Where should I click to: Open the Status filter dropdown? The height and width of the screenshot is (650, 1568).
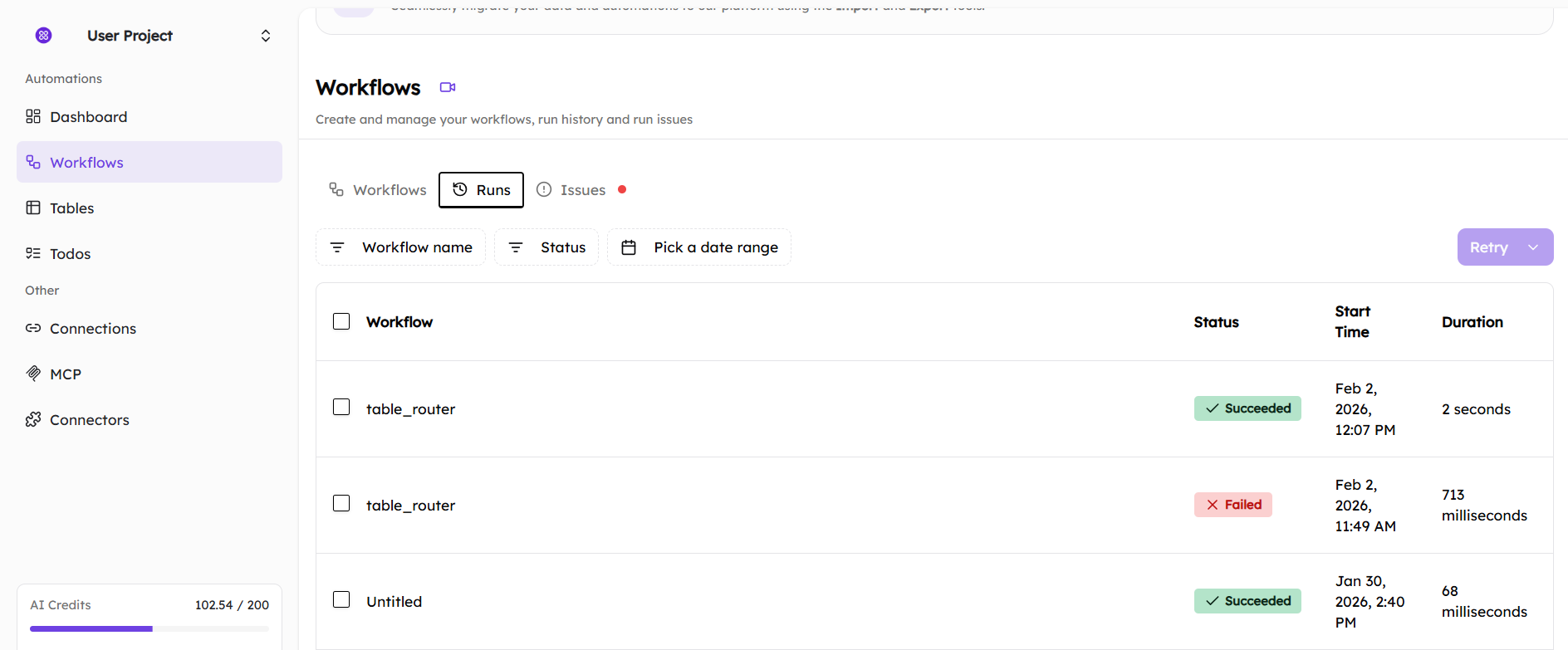(546, 247)
